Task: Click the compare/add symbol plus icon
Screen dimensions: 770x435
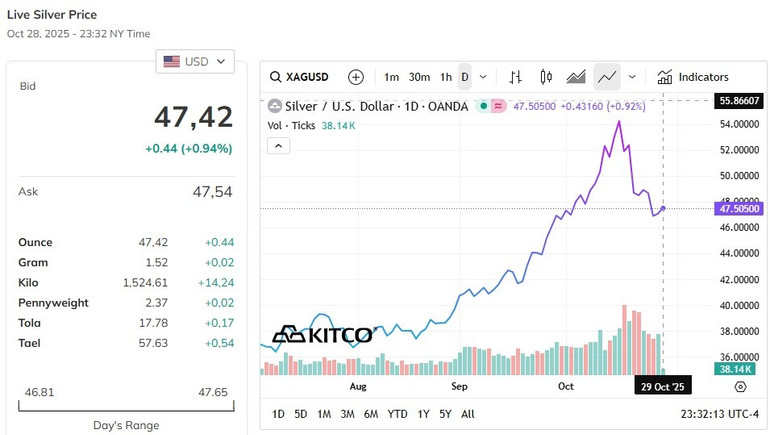Action: 356,77
